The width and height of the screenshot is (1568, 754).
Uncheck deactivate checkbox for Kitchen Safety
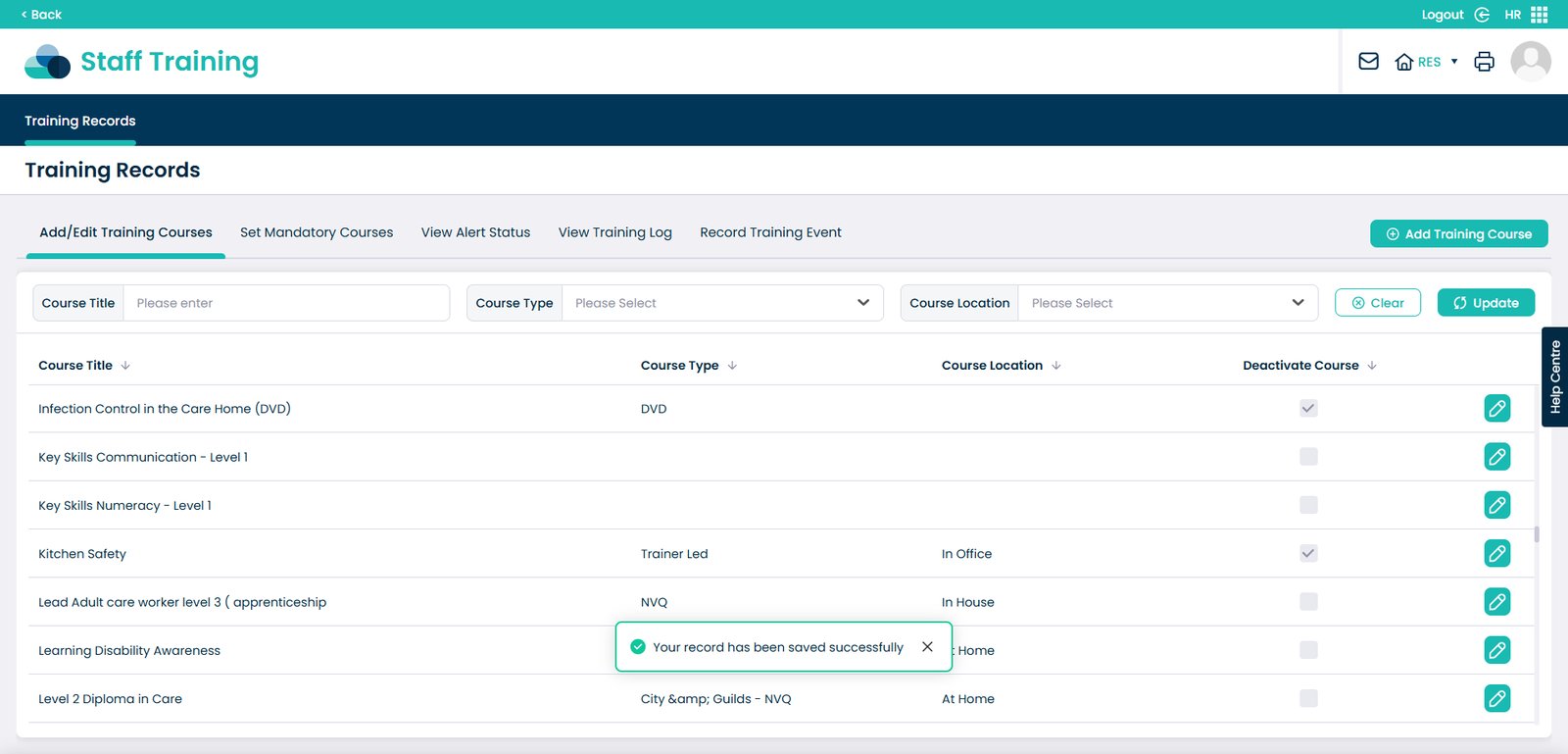tap(1308, 554)
